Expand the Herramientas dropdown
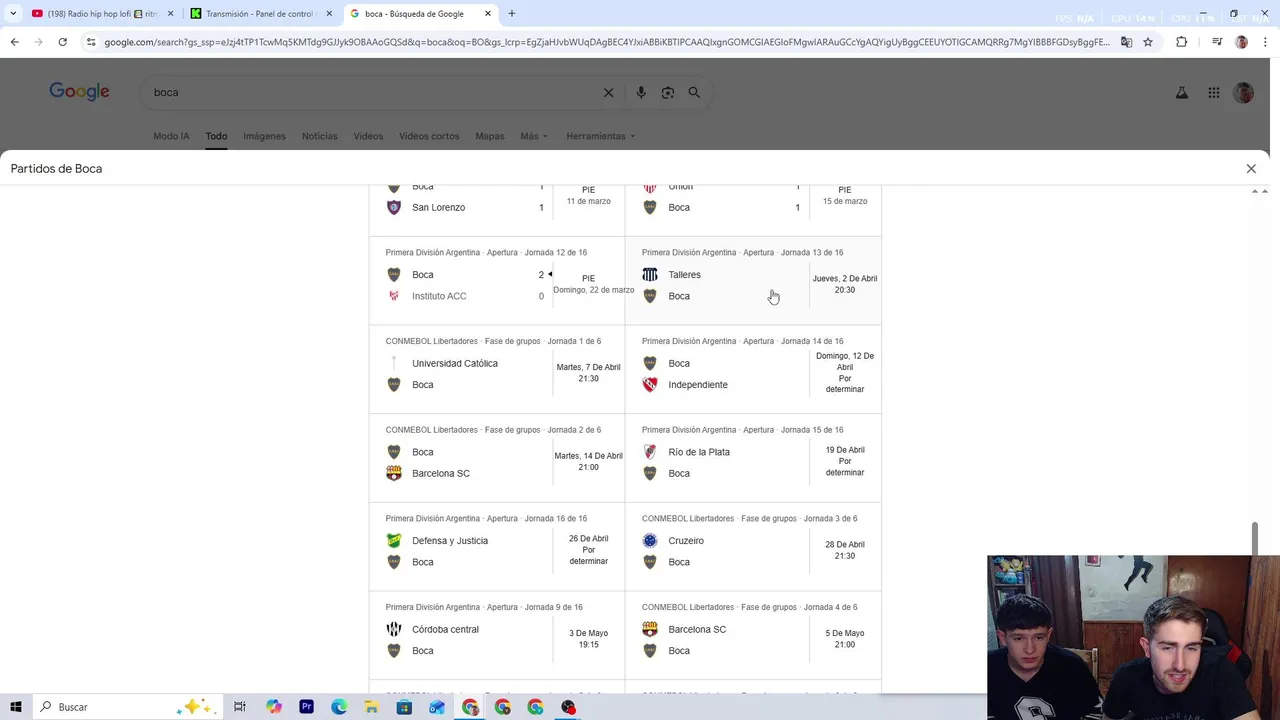Screen dimensions: 1280x720 coord(600,136)
